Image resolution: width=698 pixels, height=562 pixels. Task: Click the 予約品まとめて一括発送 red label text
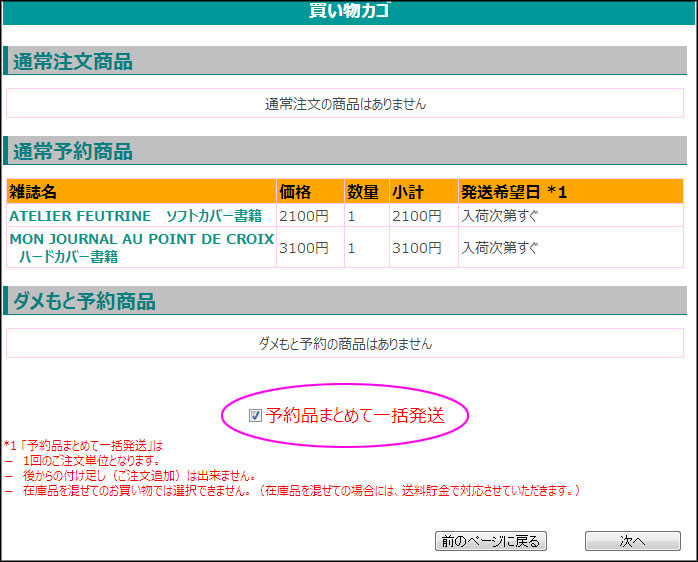(355, 416)
